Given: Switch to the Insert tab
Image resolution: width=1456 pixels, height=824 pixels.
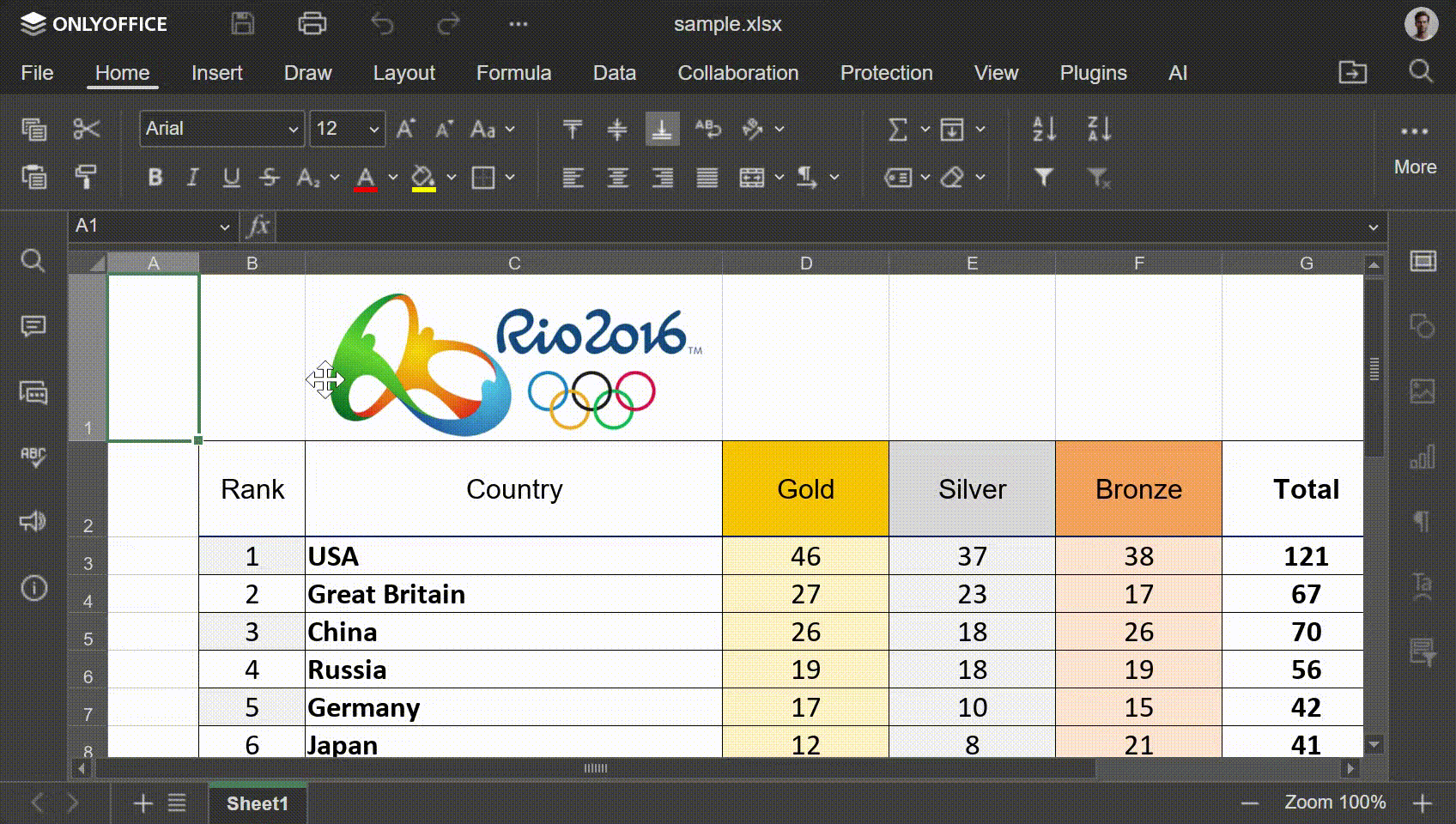Looking at the screenshot, I should [x=217, y=73].
